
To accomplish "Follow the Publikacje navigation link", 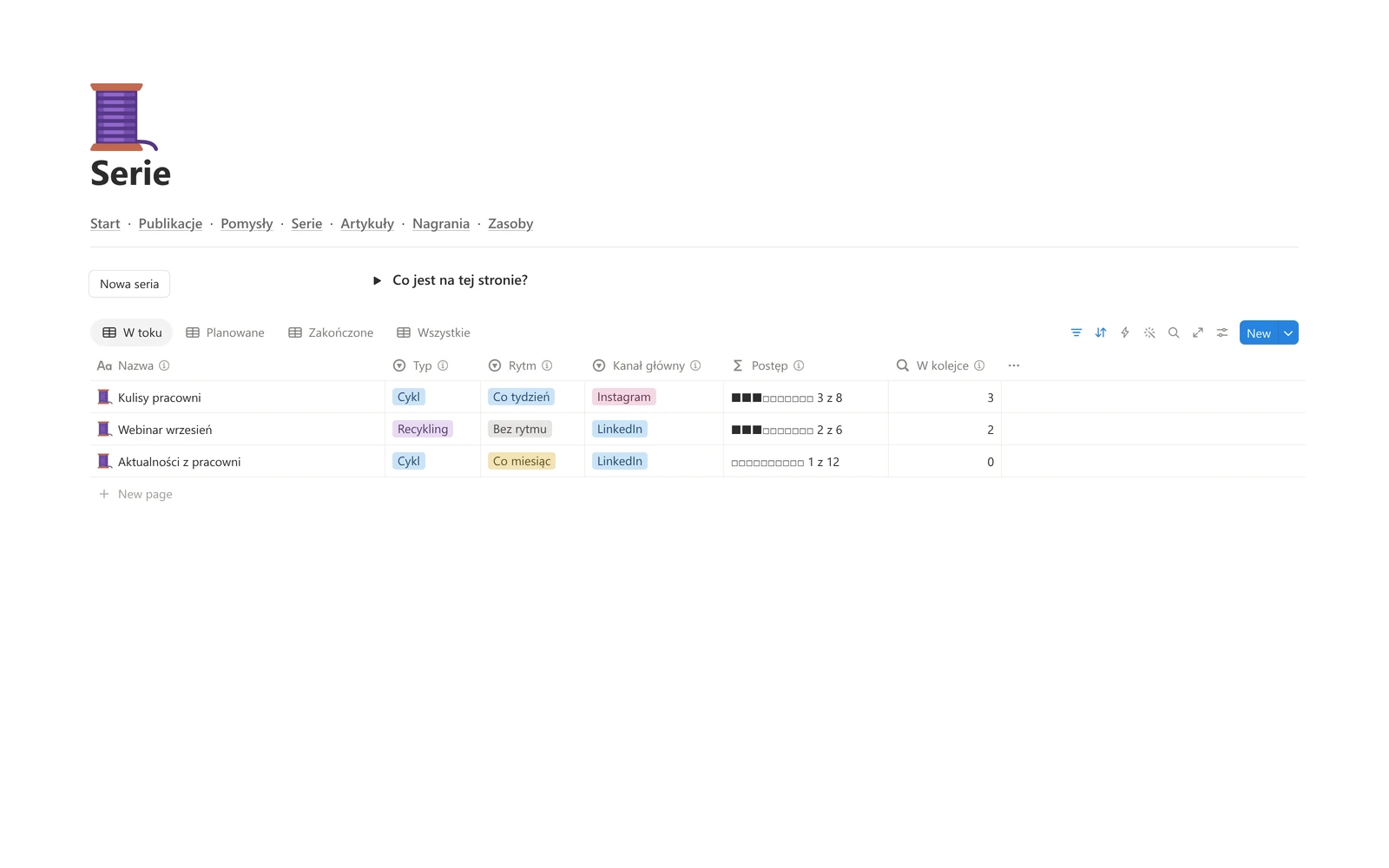I will [170, 224].
